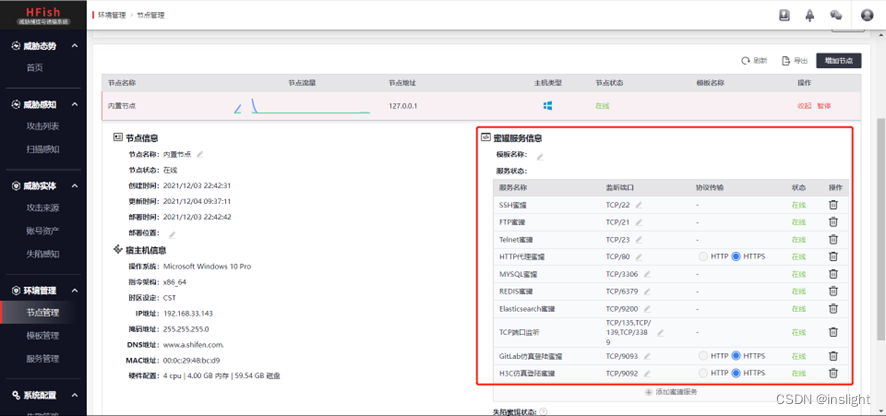Edit the TCP/3306 MYSQL port

(x=647, y=274)
